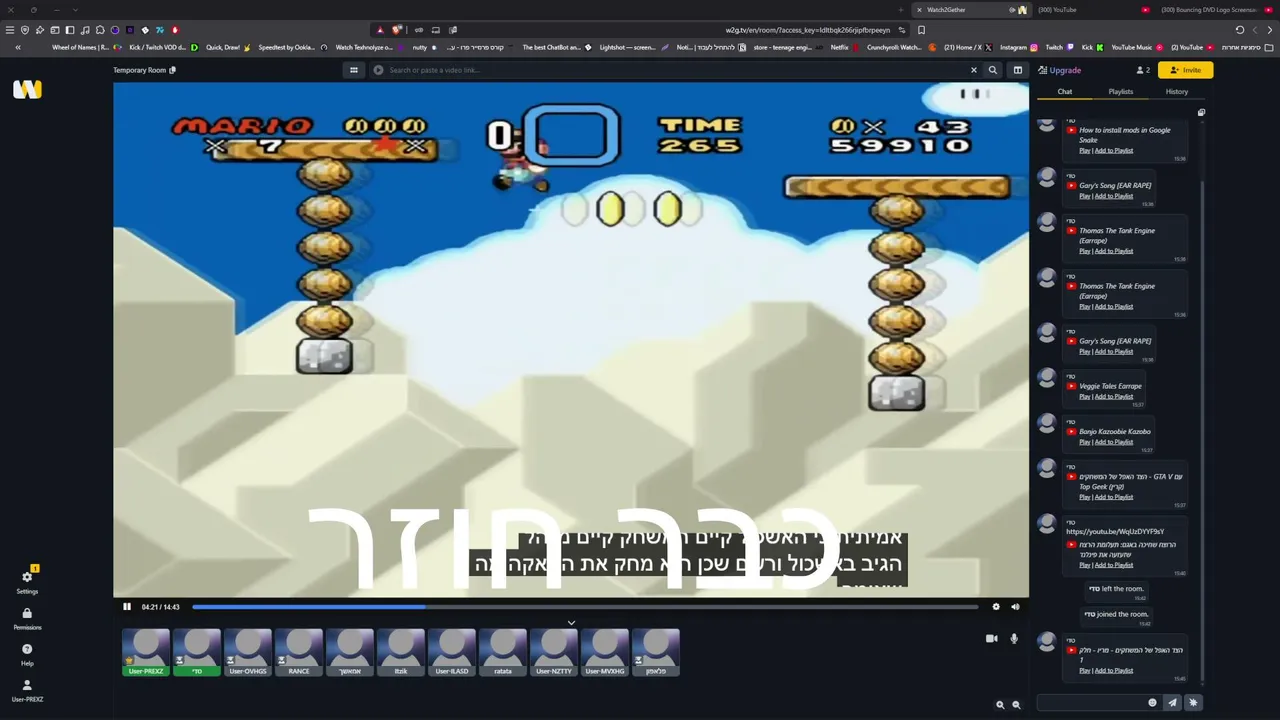Image resolution: width=1280 pixels, height=720 pixels.
Task: Select the RANCE avatar tile
Action: 299,652
